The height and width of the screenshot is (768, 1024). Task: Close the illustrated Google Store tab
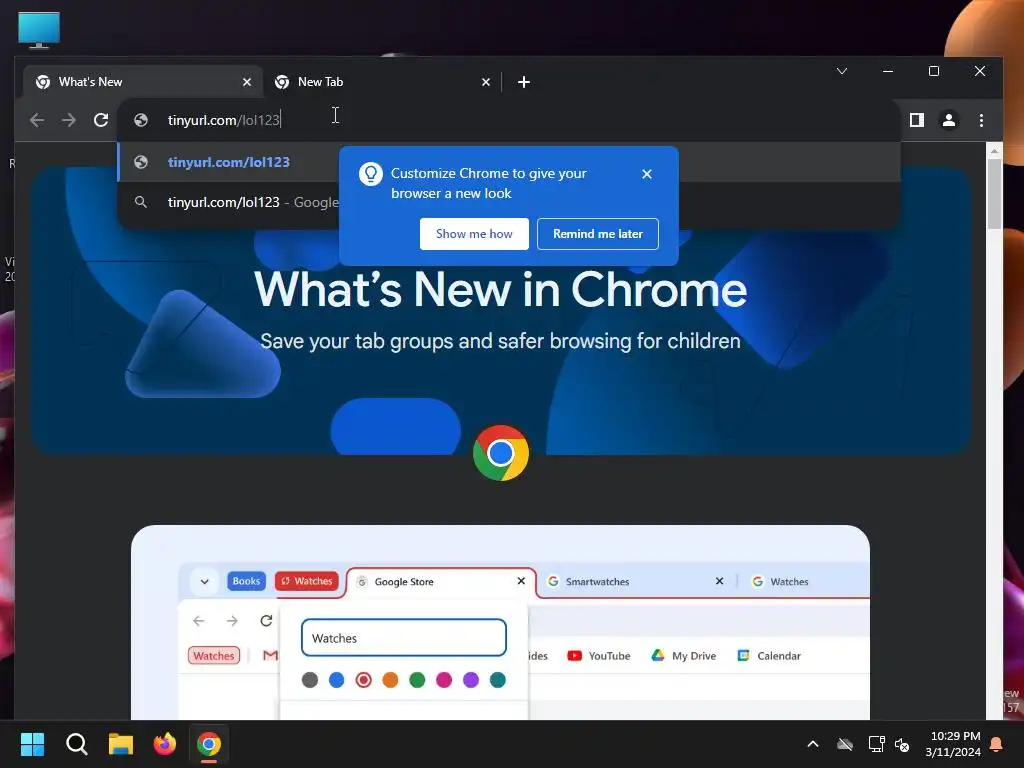(521, 581)
